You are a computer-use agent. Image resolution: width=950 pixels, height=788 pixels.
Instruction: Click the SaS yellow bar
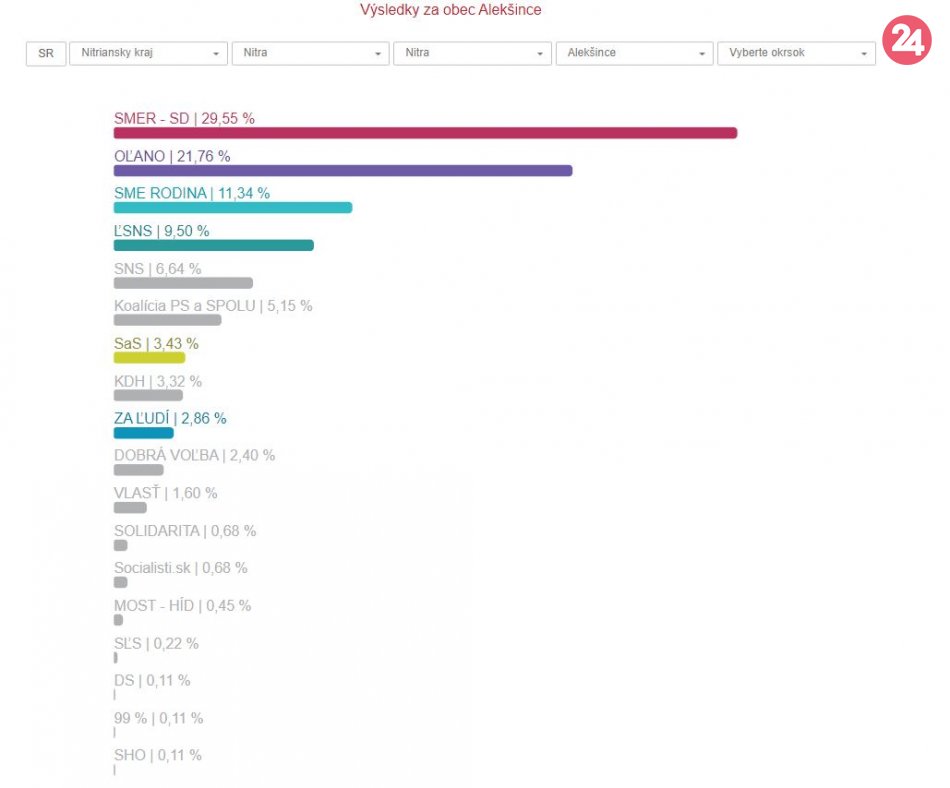tap(149, 358)
